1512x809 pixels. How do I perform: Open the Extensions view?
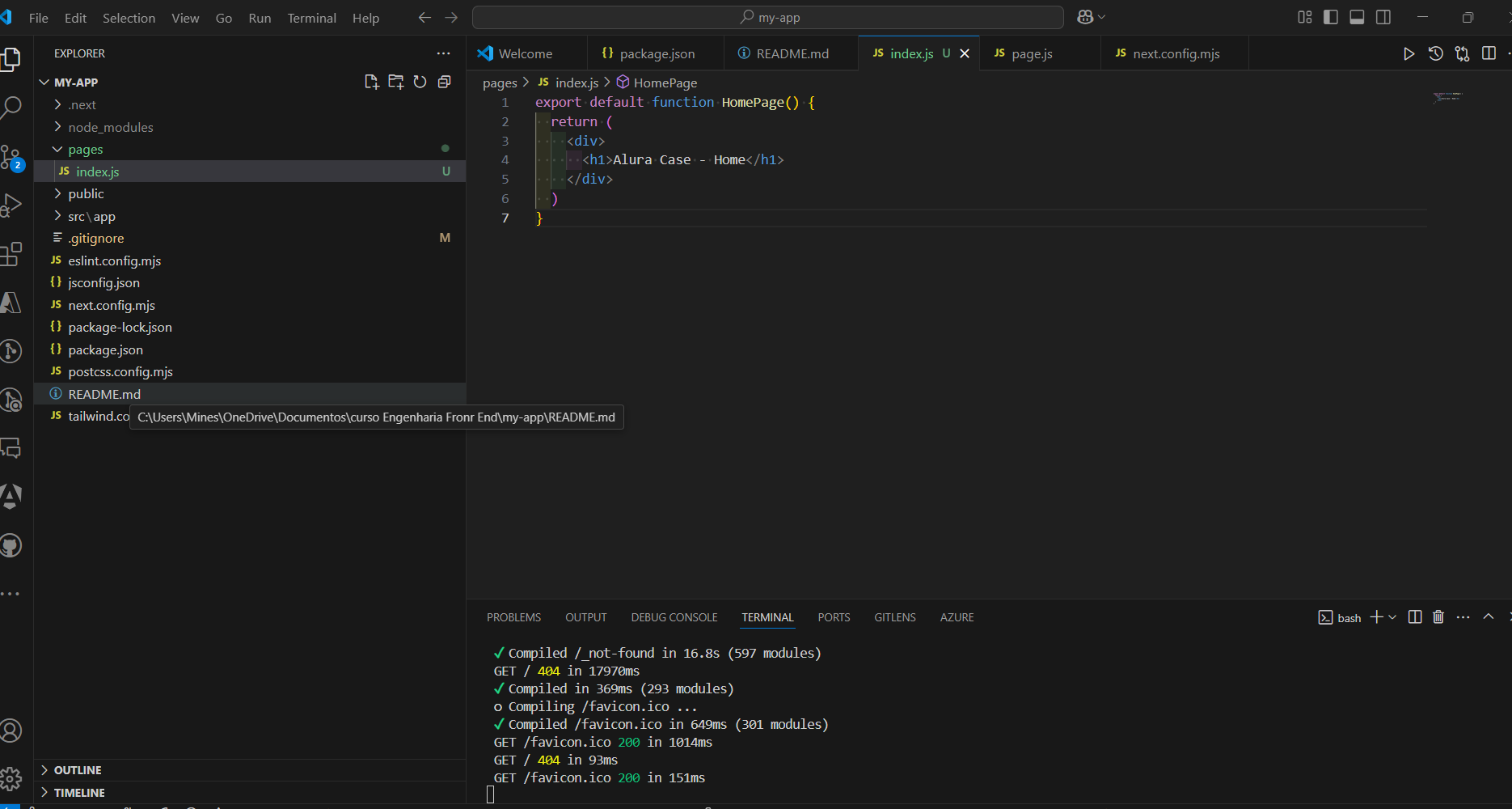tap(11, 254)
